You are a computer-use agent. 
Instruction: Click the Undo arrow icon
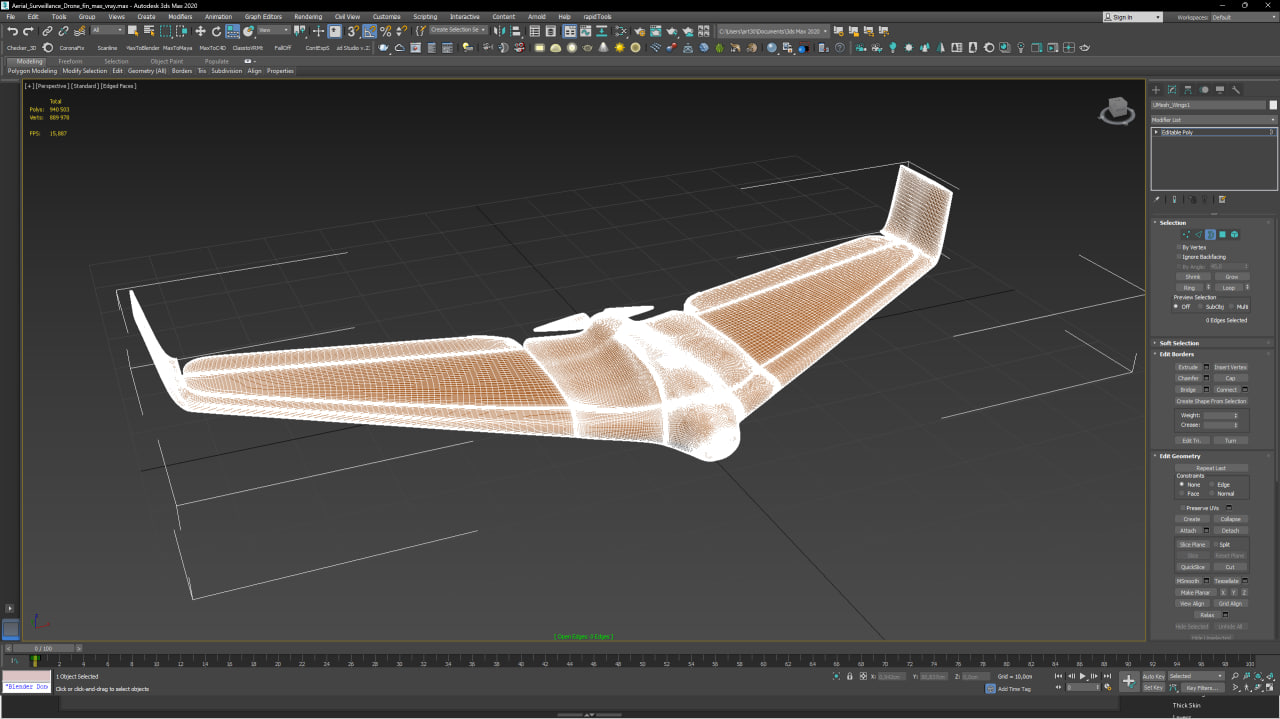click(12, 31)
